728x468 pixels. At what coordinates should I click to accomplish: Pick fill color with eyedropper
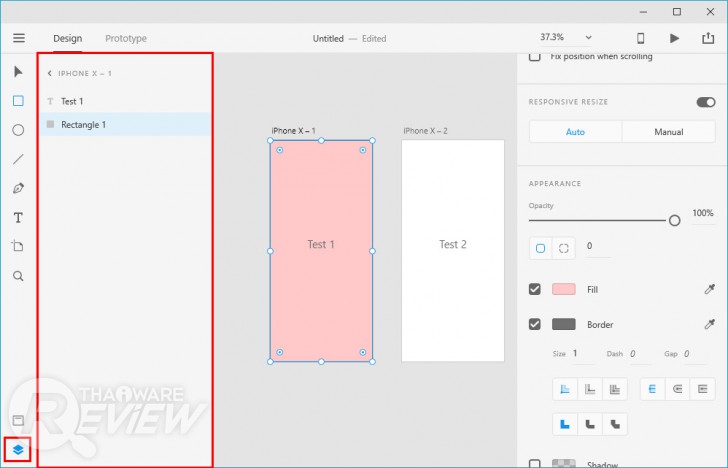[709, 289]
